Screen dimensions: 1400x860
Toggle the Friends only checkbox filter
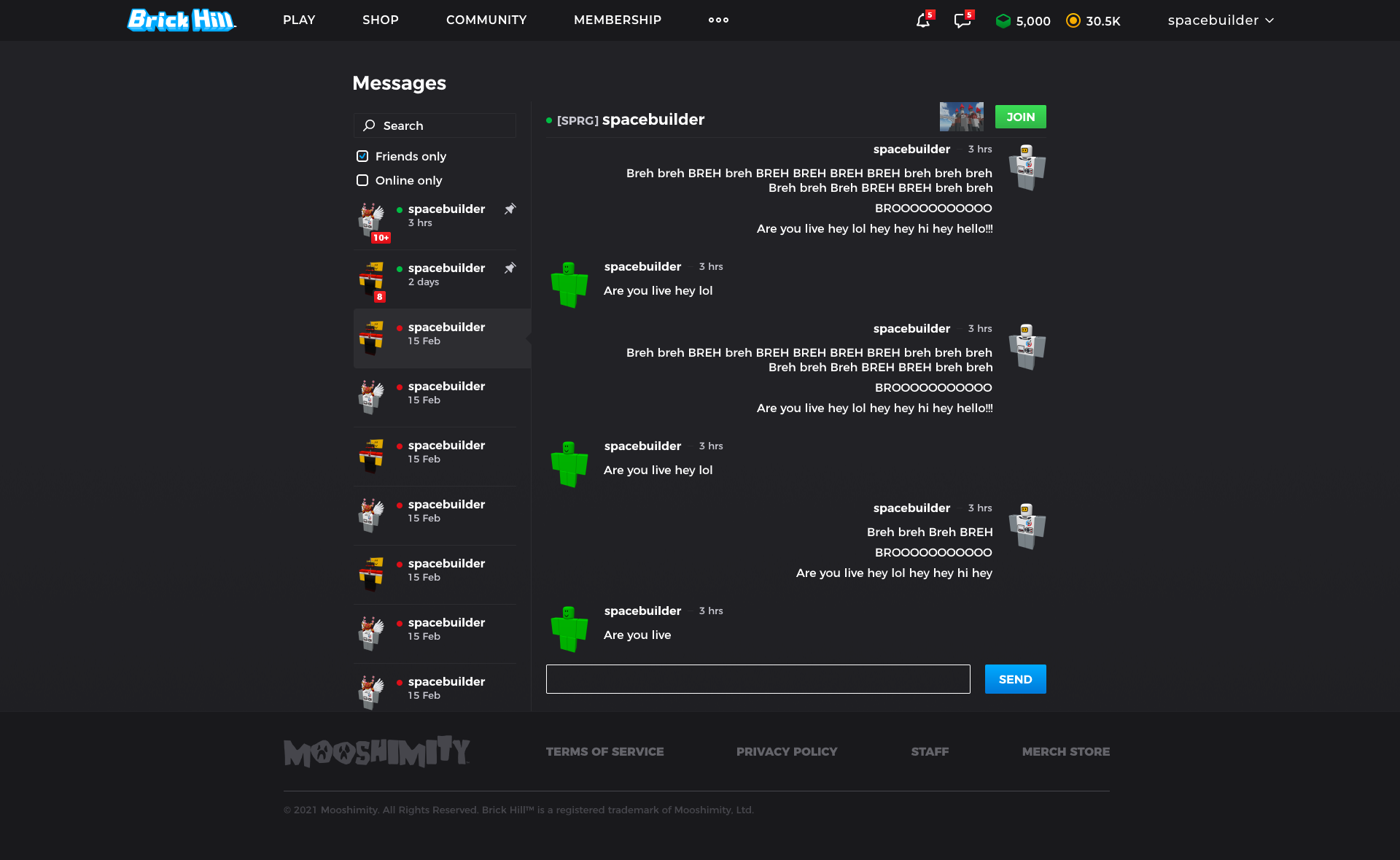coord(360,156)
